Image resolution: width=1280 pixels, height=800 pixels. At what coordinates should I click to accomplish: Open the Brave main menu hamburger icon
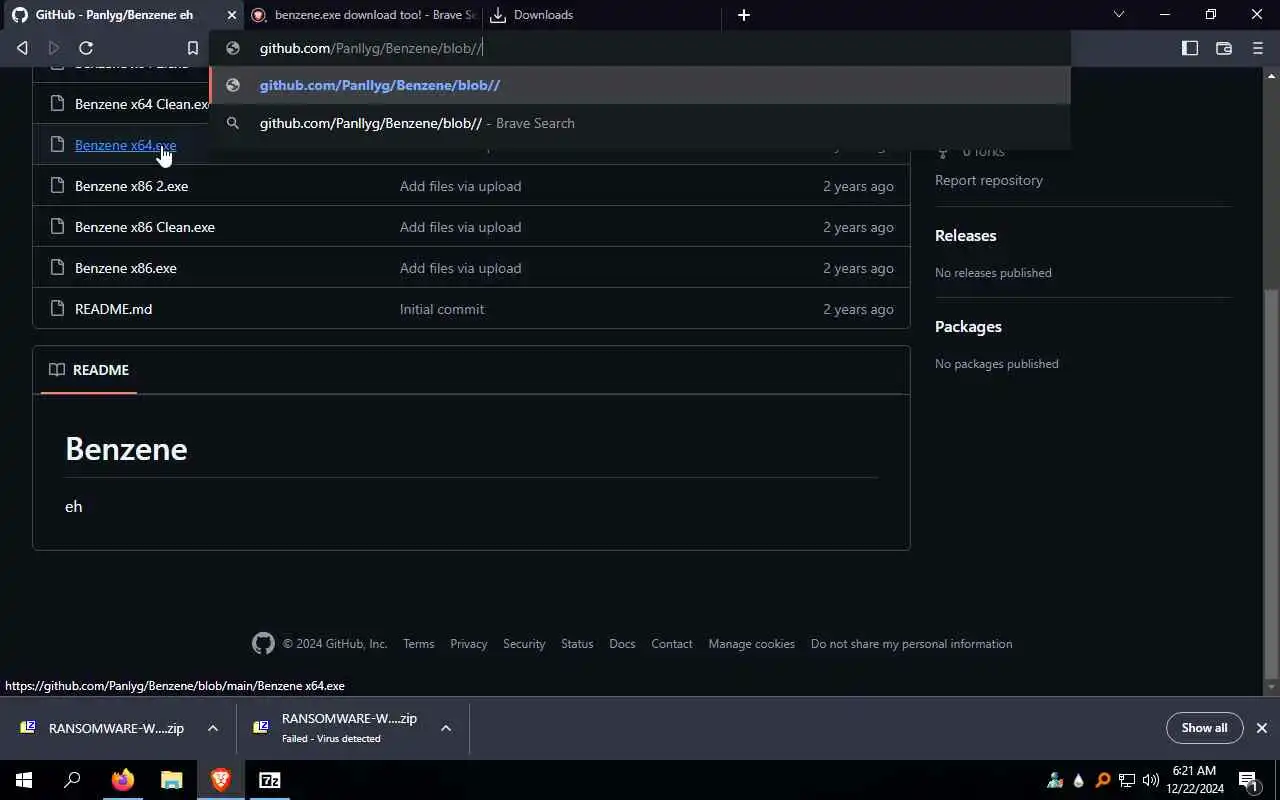click(x=1258, y=48)
